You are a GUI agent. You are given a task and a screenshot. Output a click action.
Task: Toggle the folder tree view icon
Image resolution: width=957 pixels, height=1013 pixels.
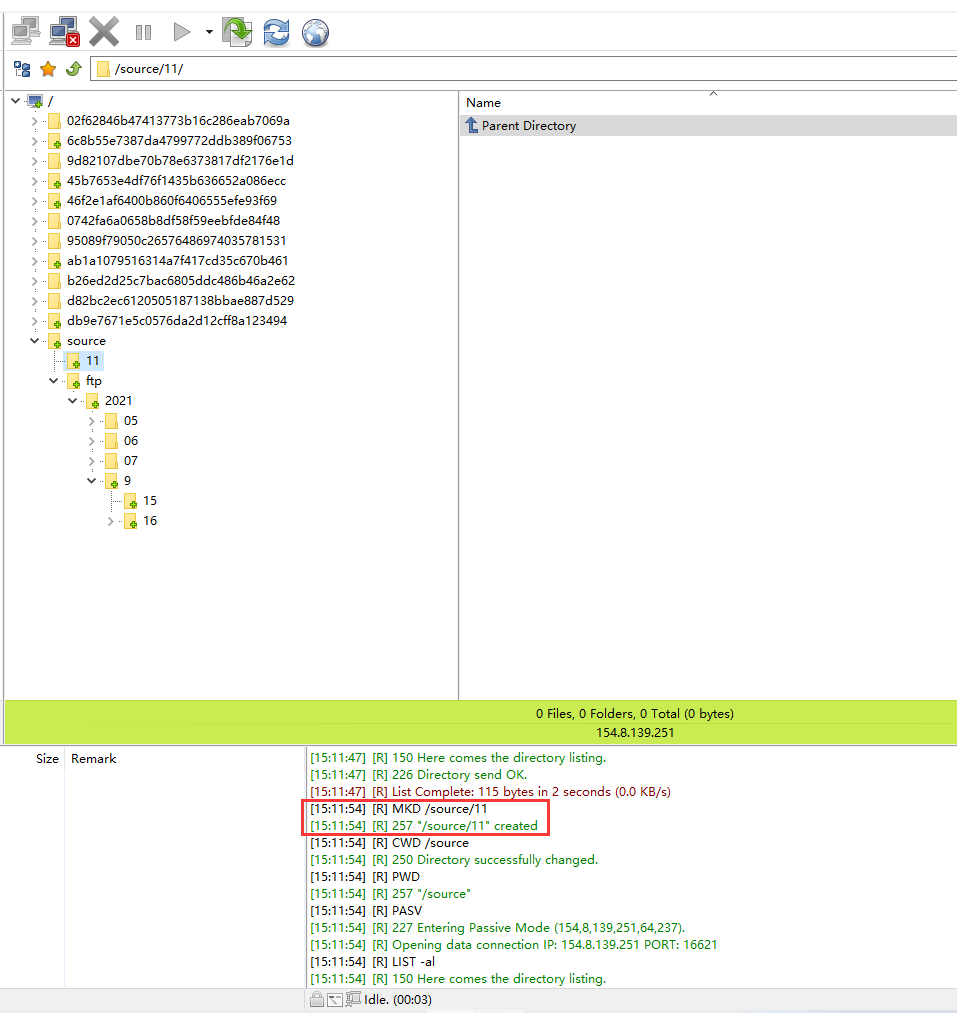pyautogui.click(x=21, y=69)
